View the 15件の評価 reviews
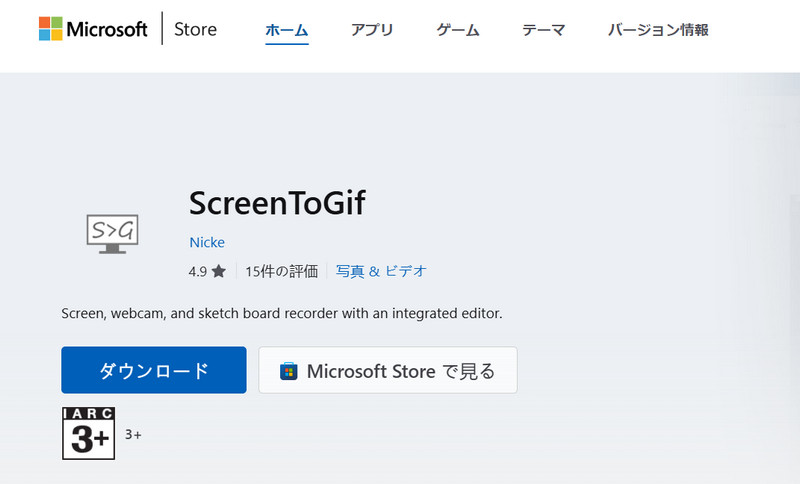The width and height of the screenshot is (800, 484). (281, 271)
